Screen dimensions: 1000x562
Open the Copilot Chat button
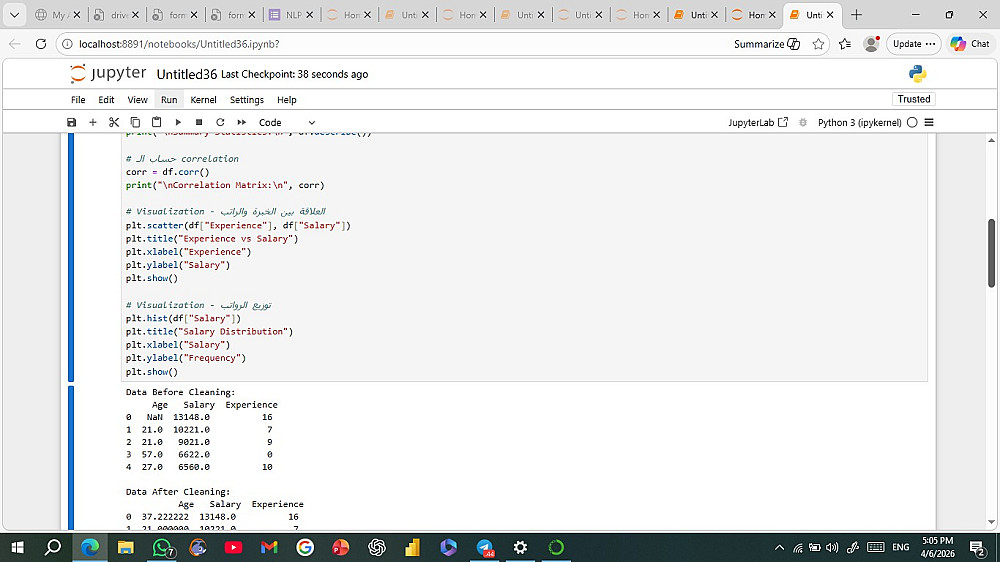970,44
